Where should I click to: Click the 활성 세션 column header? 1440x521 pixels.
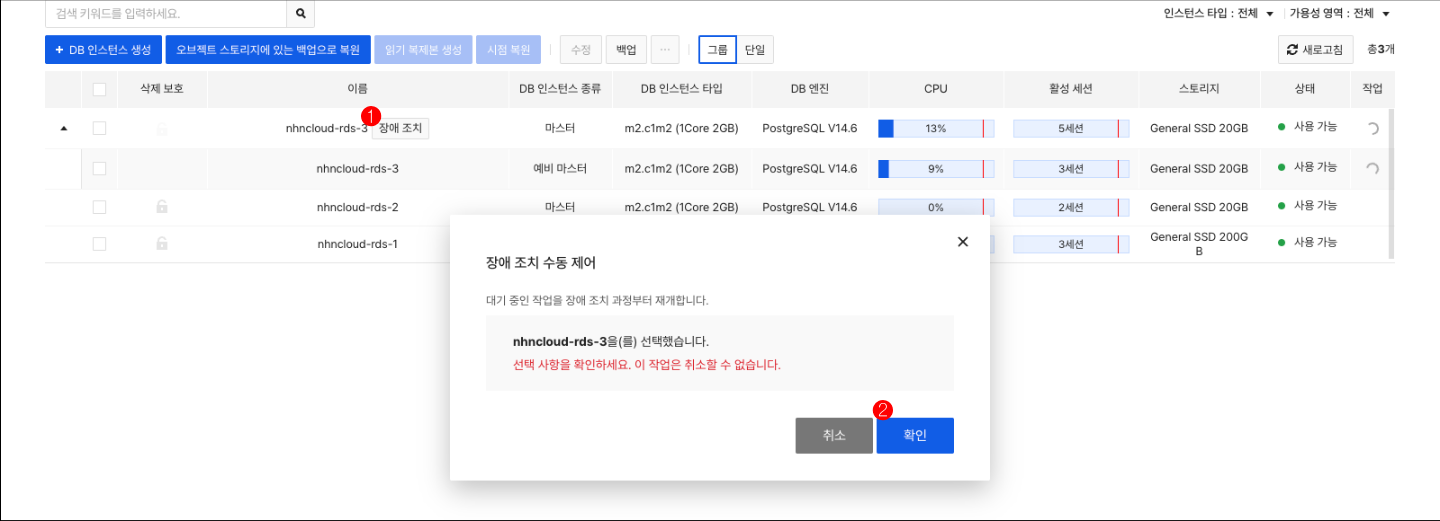click(x=1071, y=89)
